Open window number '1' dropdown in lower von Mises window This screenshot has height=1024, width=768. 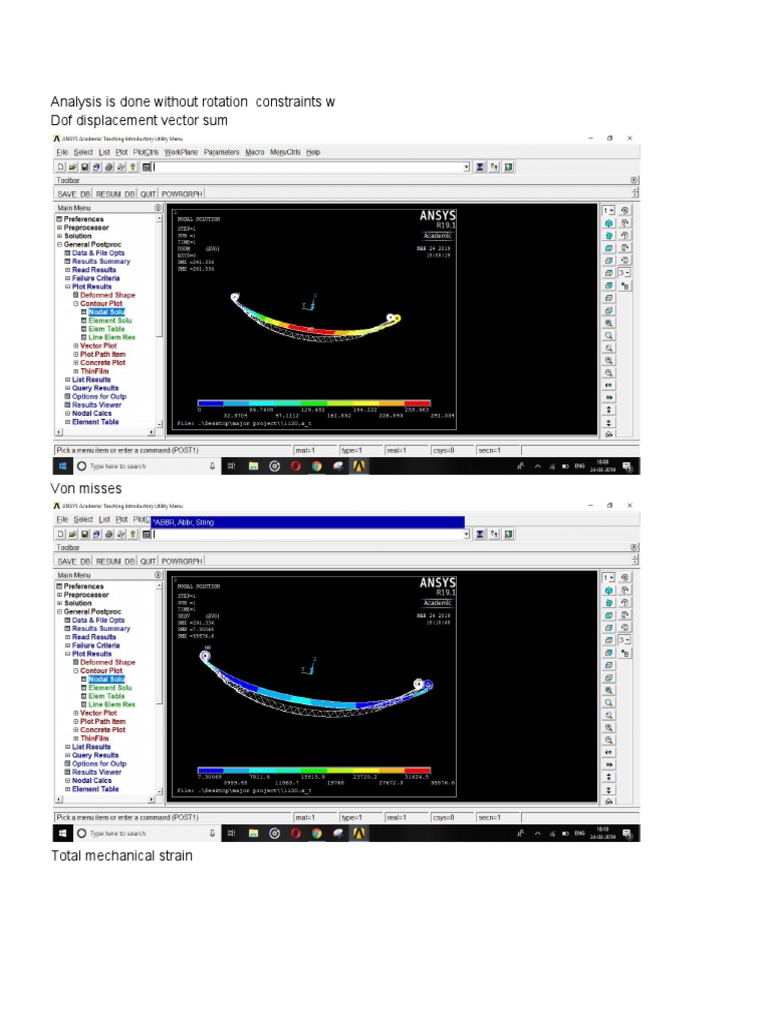pyautogui.click(x=608, y=578)
